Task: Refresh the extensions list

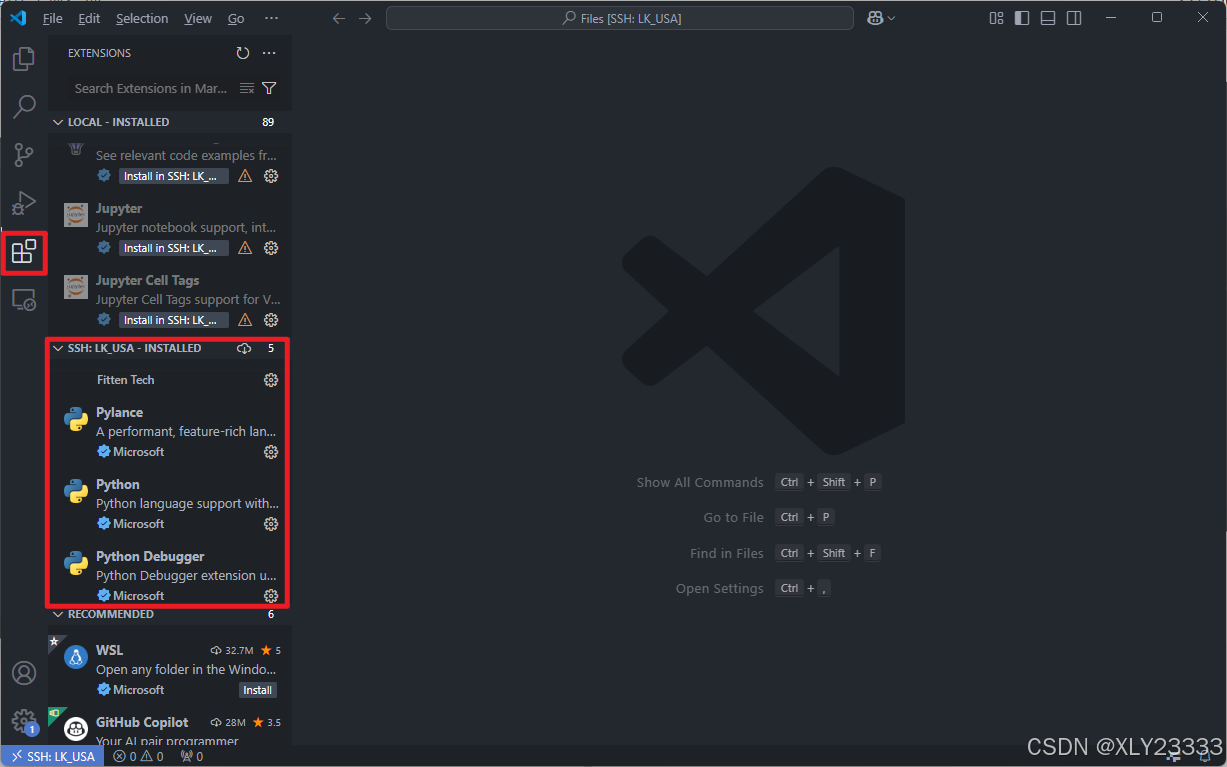Action: pos(243,53)
